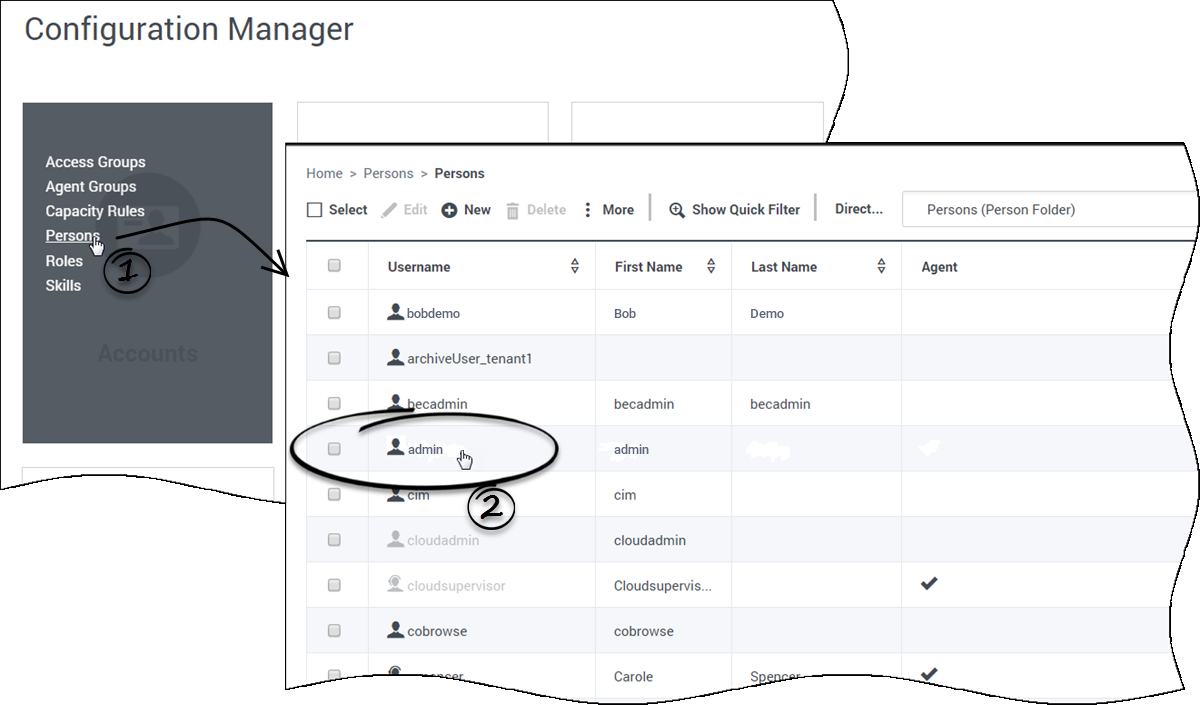Click the New plus icon

(449, 210)
